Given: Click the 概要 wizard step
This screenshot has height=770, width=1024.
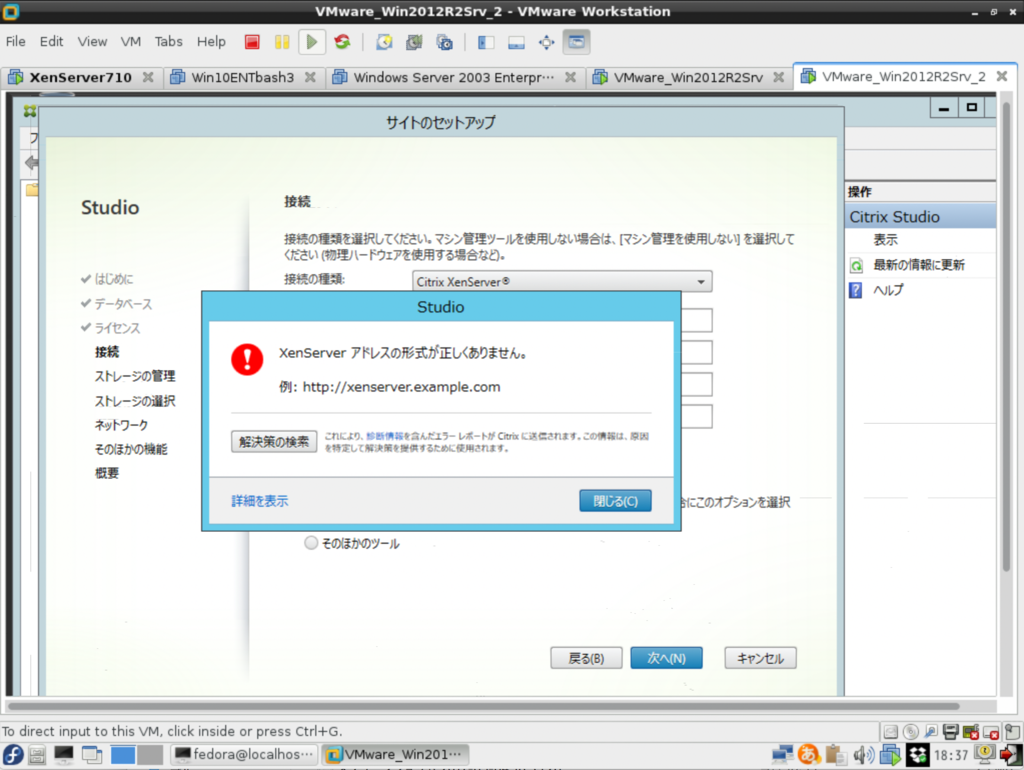Looking at the screenshot, I should click(x=107, y=473).
